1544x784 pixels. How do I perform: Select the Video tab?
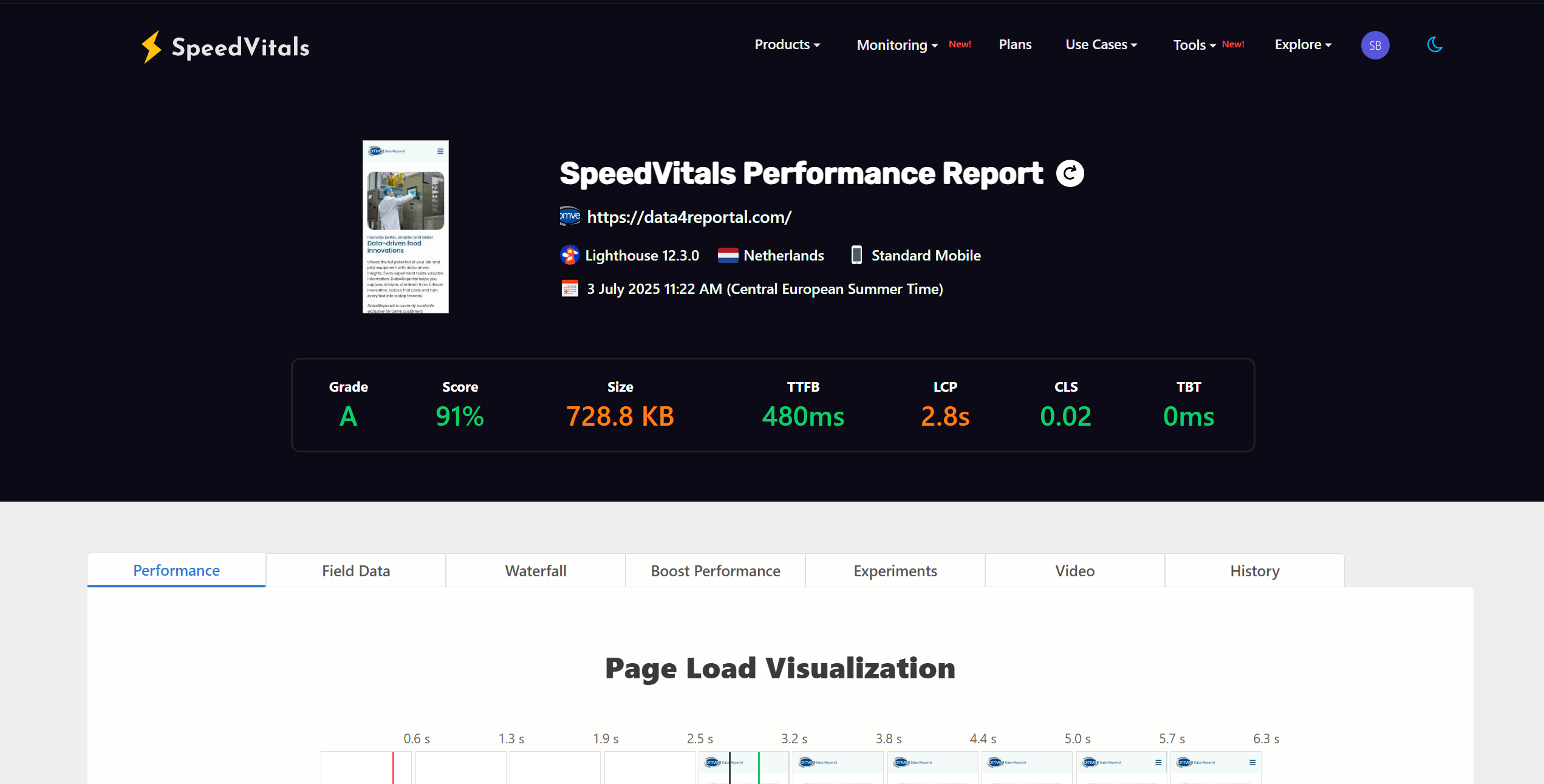(x=1075, y=570)
